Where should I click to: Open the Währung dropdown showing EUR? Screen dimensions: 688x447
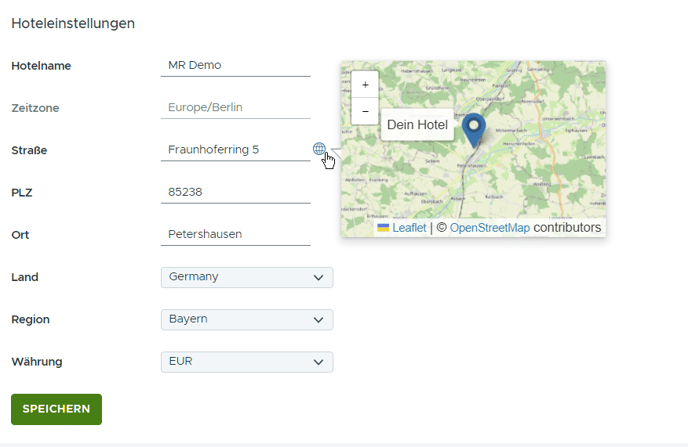[x=247, y=362]
